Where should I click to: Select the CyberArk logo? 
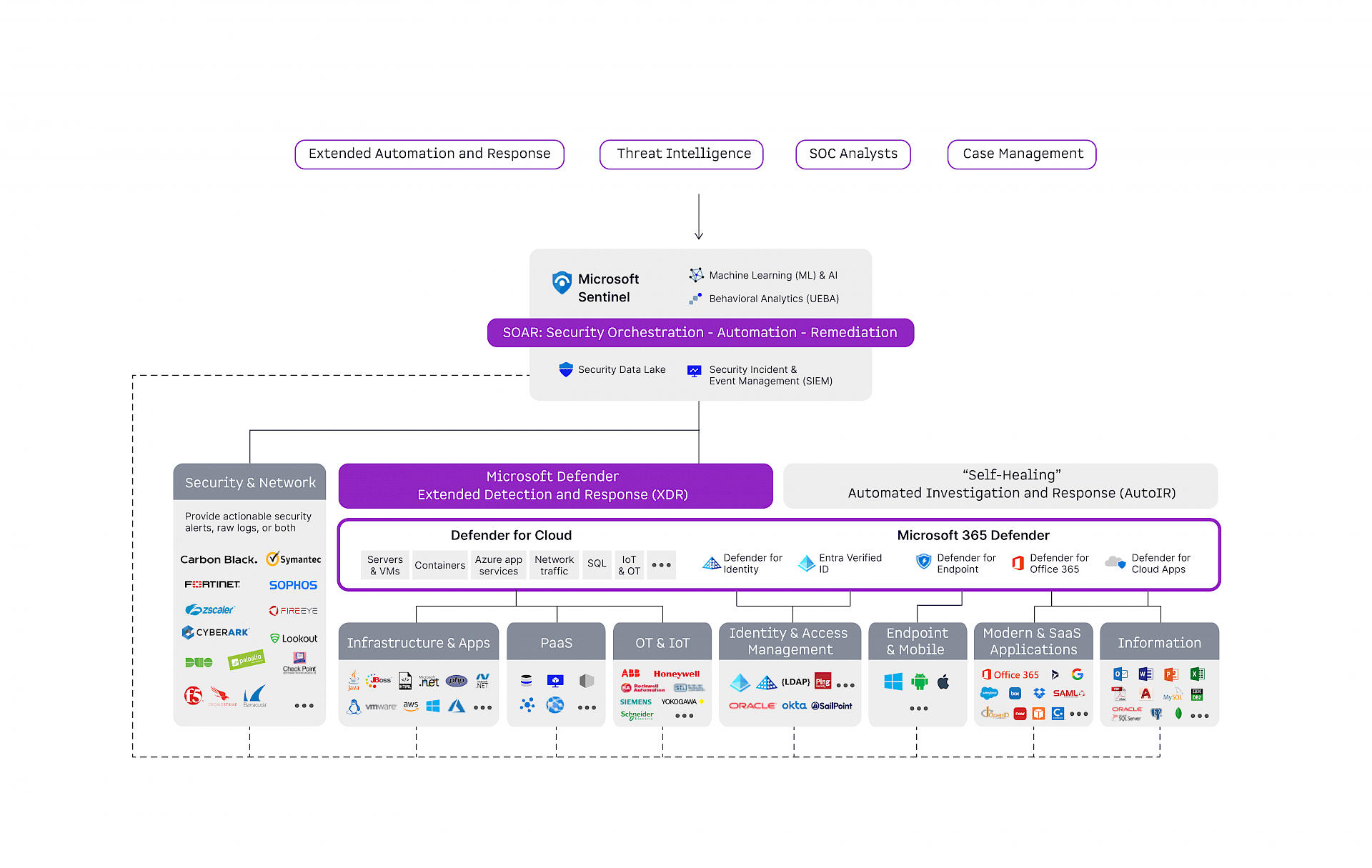216,633
